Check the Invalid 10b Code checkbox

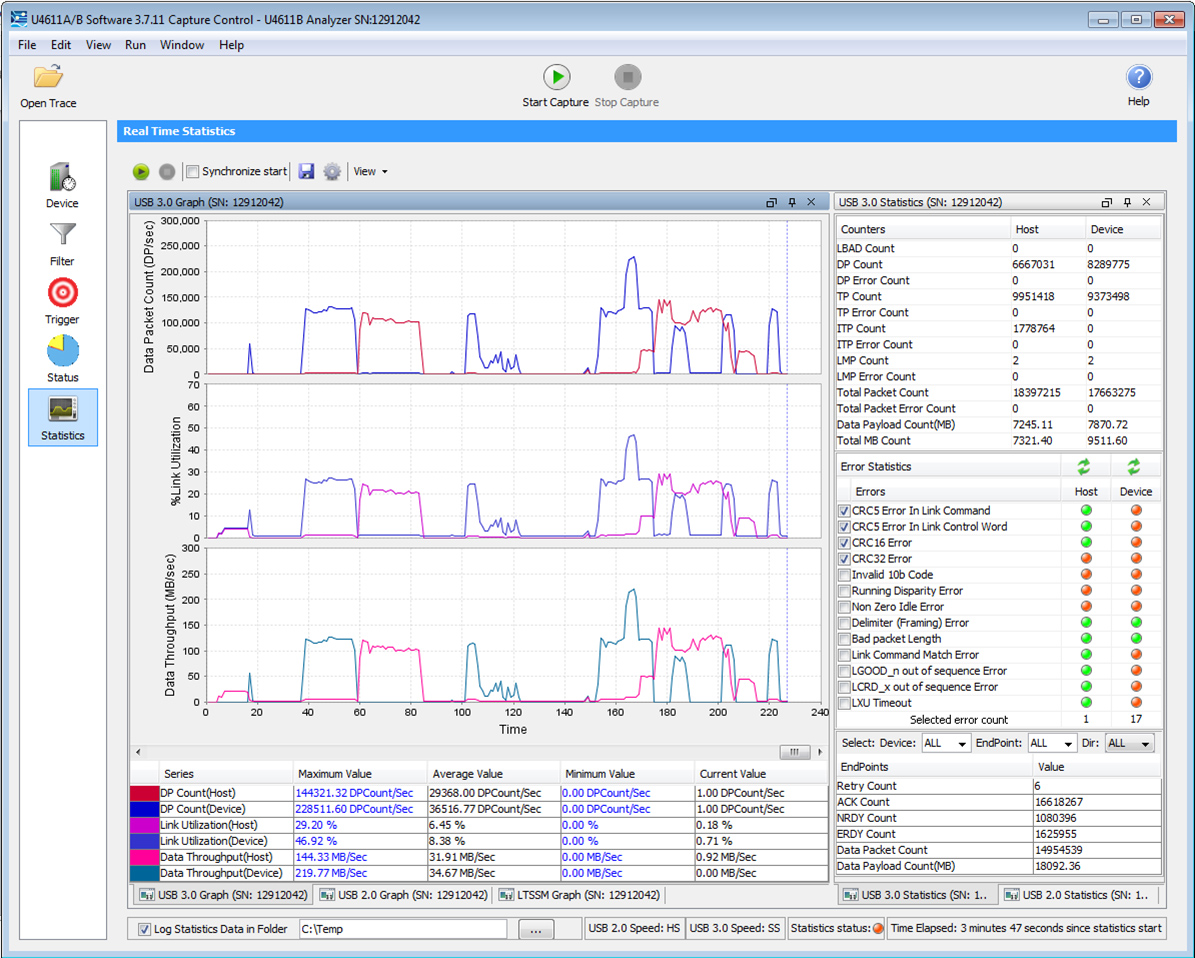[844, 575]
